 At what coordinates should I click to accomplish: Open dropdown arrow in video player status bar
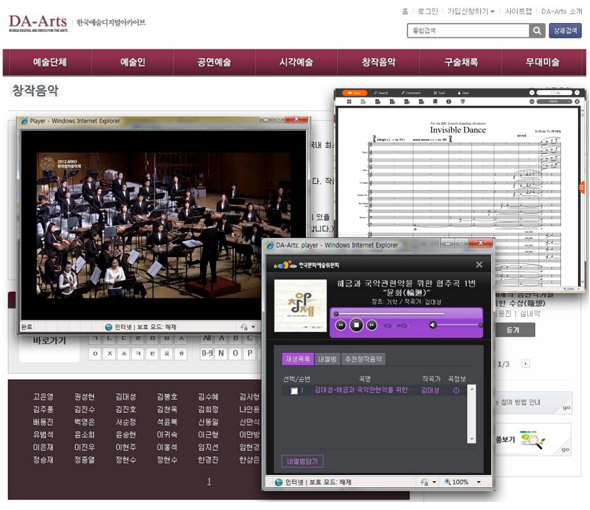(x=253, y=327)
